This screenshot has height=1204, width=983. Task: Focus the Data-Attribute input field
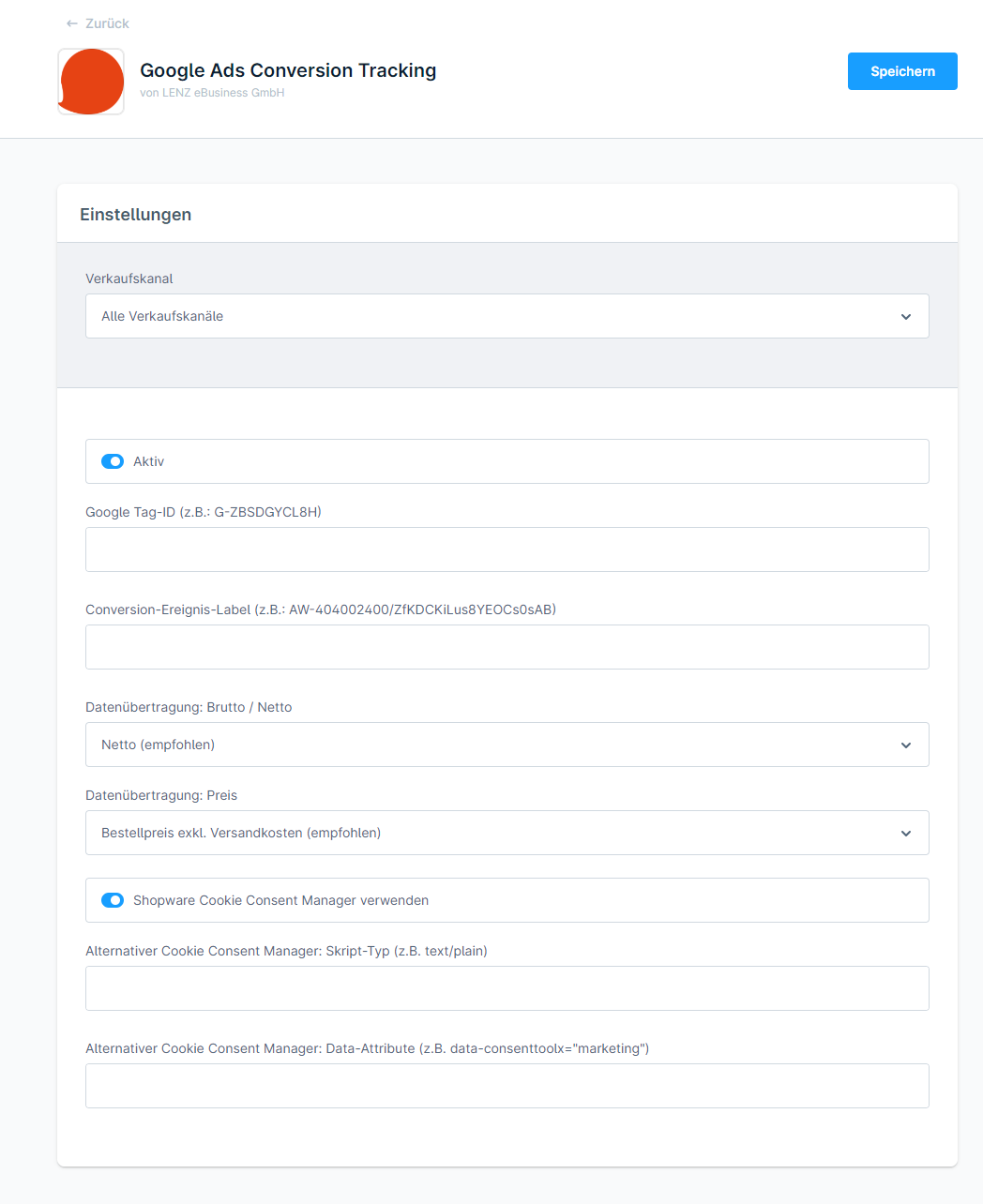(507, 1086)
